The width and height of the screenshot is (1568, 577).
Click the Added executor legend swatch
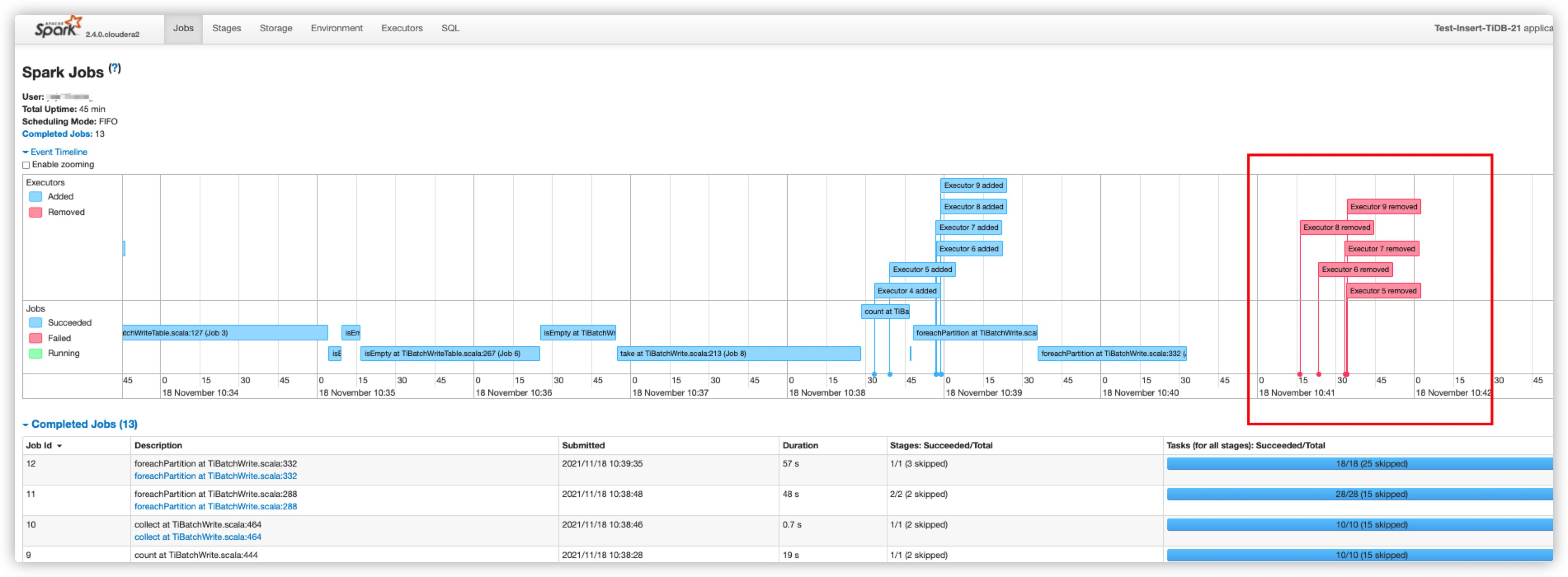point(35,197)
